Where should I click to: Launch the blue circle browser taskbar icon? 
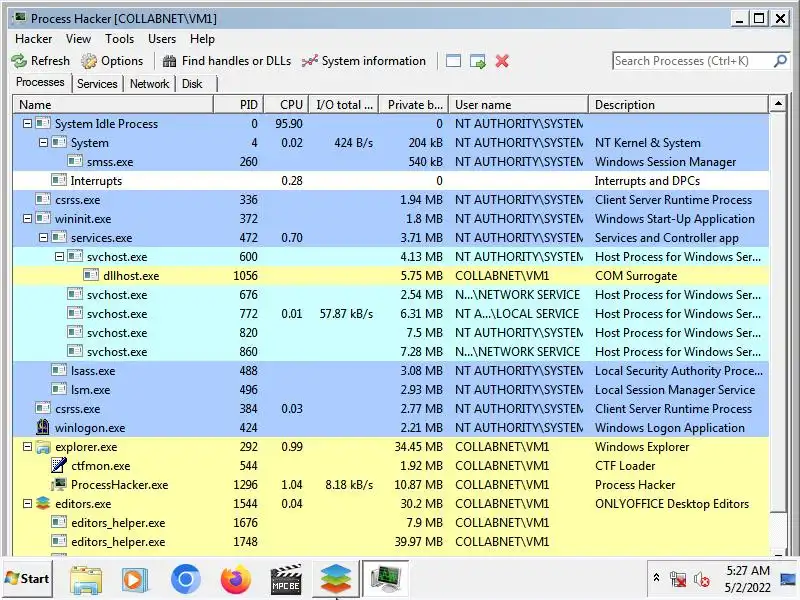(185, 579)
